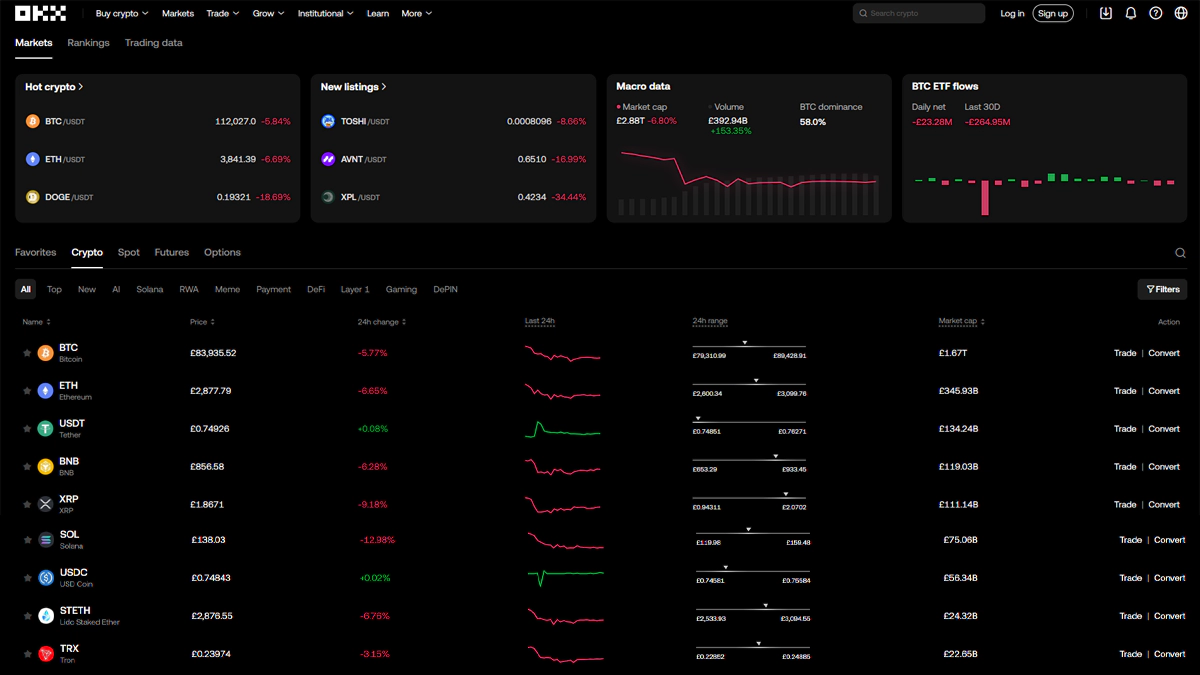This screenshot has width=1200, height=675.
Task: Open the download app icon
Action: tap(1105, 13)
